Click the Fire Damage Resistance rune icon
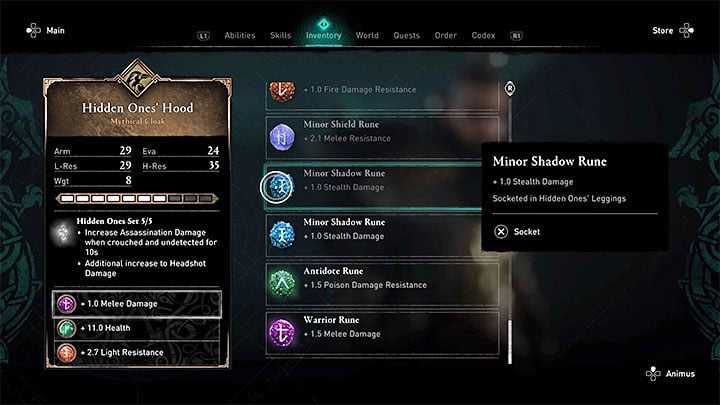 coord(282,91)
